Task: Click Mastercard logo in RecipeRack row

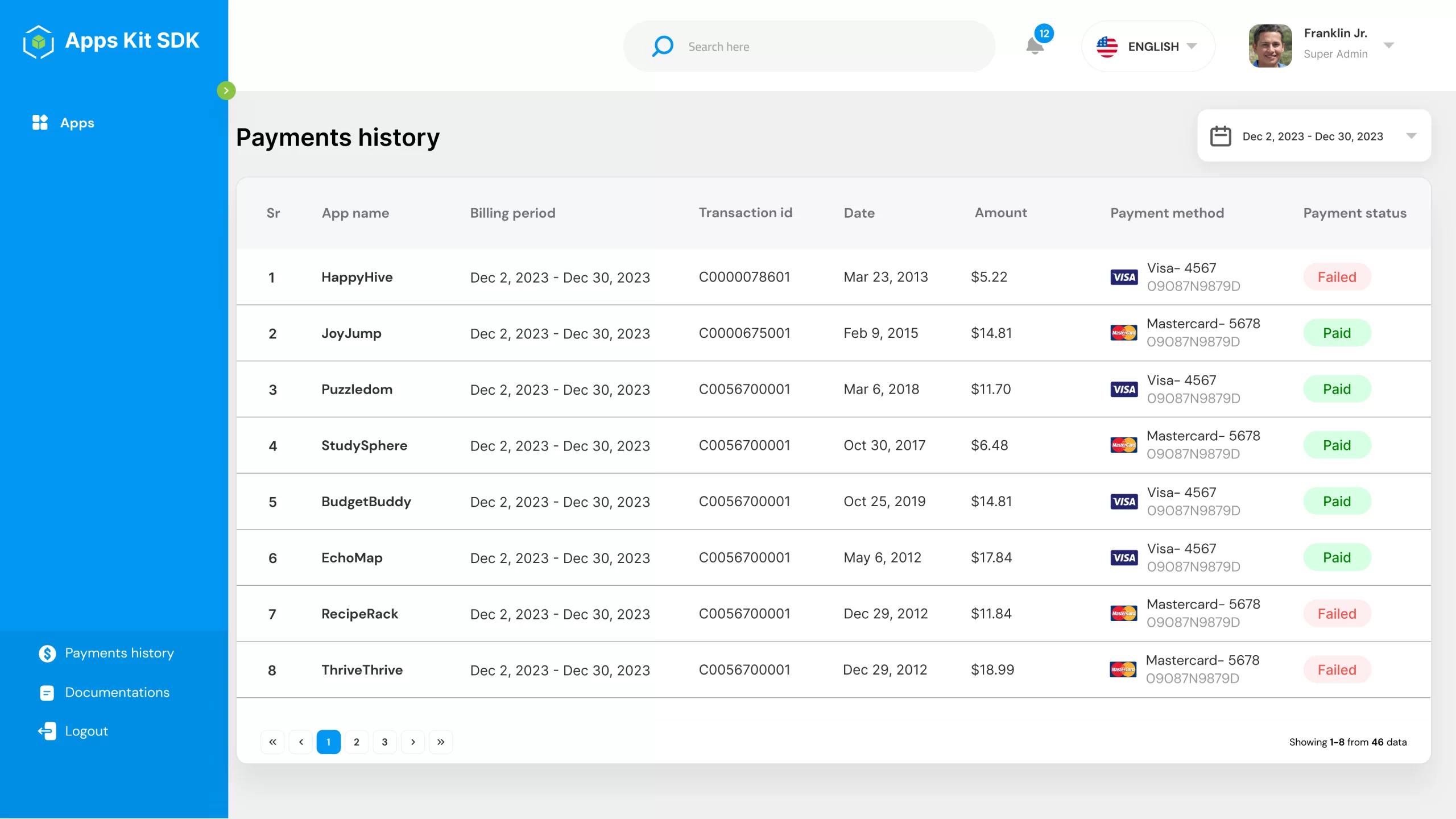Action: (1124, 613)
